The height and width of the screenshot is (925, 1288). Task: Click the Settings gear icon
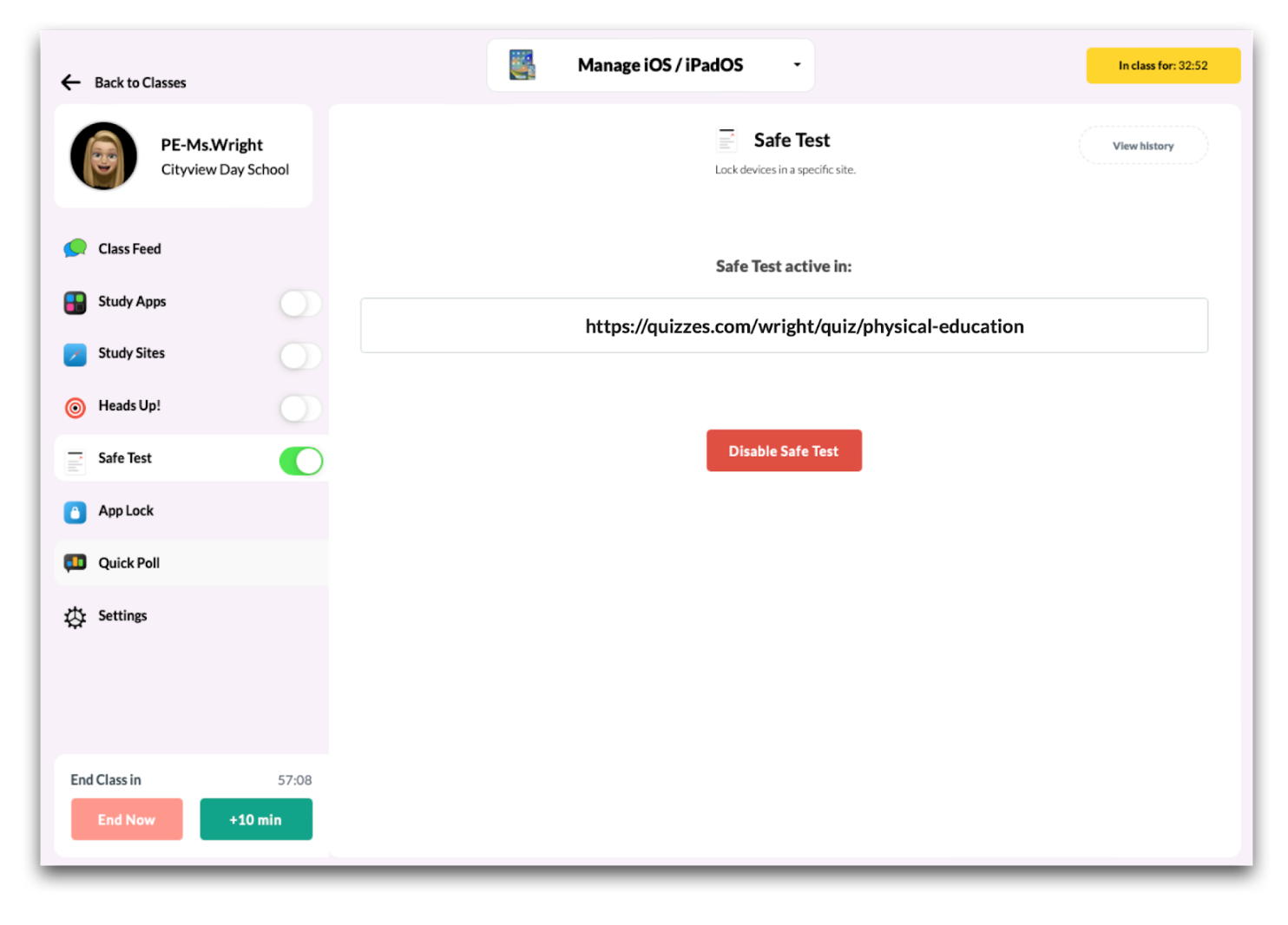click(x=76, y=617)
